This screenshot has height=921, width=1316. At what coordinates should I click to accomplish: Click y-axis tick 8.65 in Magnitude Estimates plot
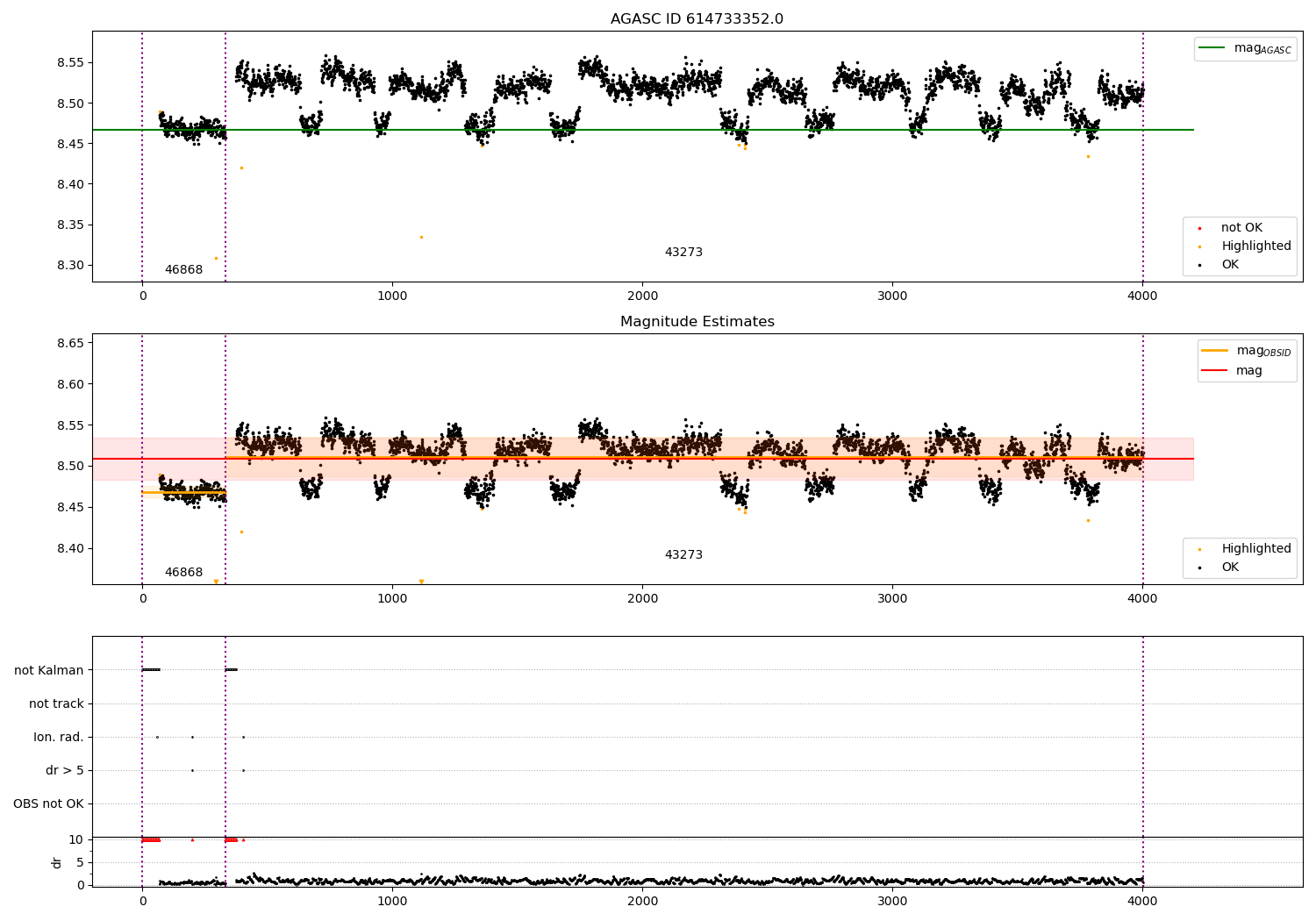[x=70, y=343]
